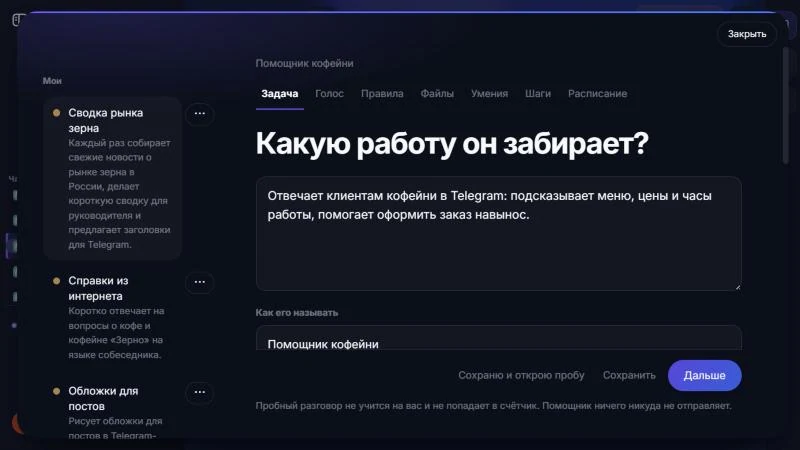The image size is (800, 450).
Task: Go to the Умения tab
Action: click(x=489, y=94)
